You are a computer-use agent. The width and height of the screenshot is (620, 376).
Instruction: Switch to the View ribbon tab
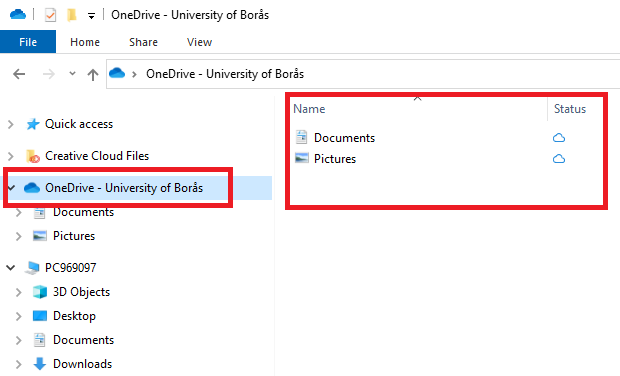pyautogui.click(x=199, y=42)
